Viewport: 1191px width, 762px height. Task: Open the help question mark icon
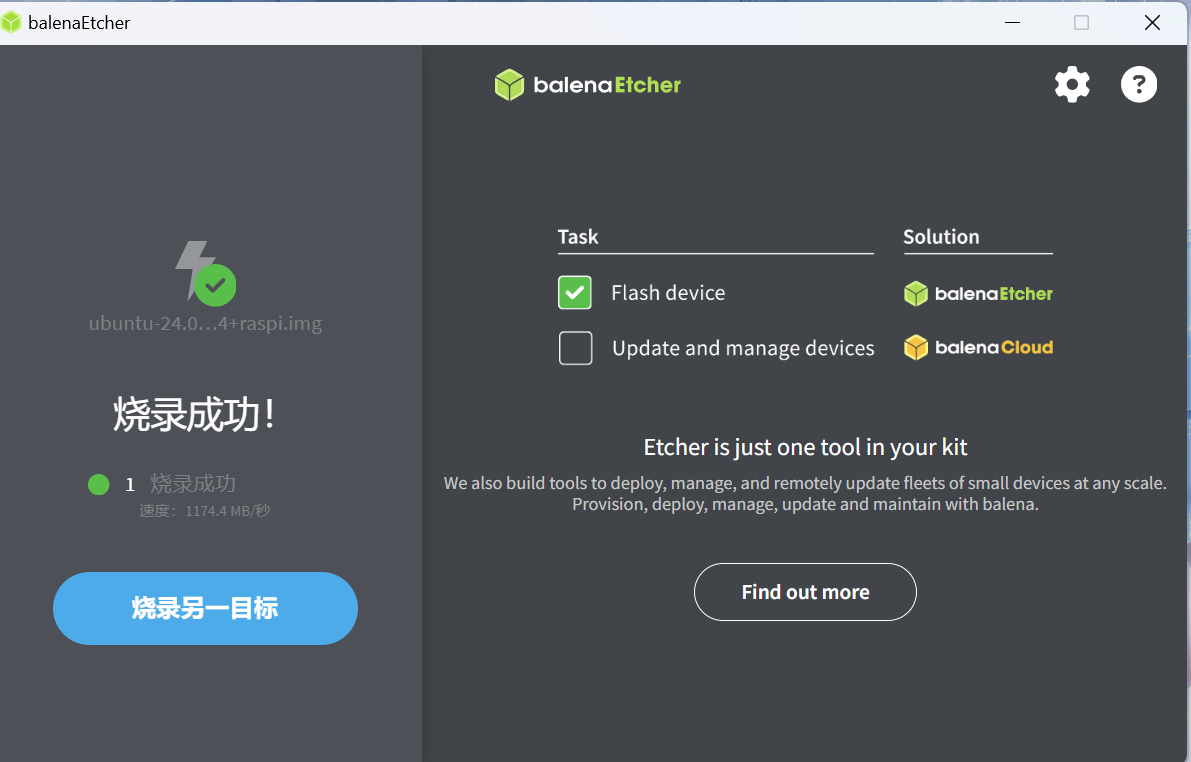(1139, 84)
